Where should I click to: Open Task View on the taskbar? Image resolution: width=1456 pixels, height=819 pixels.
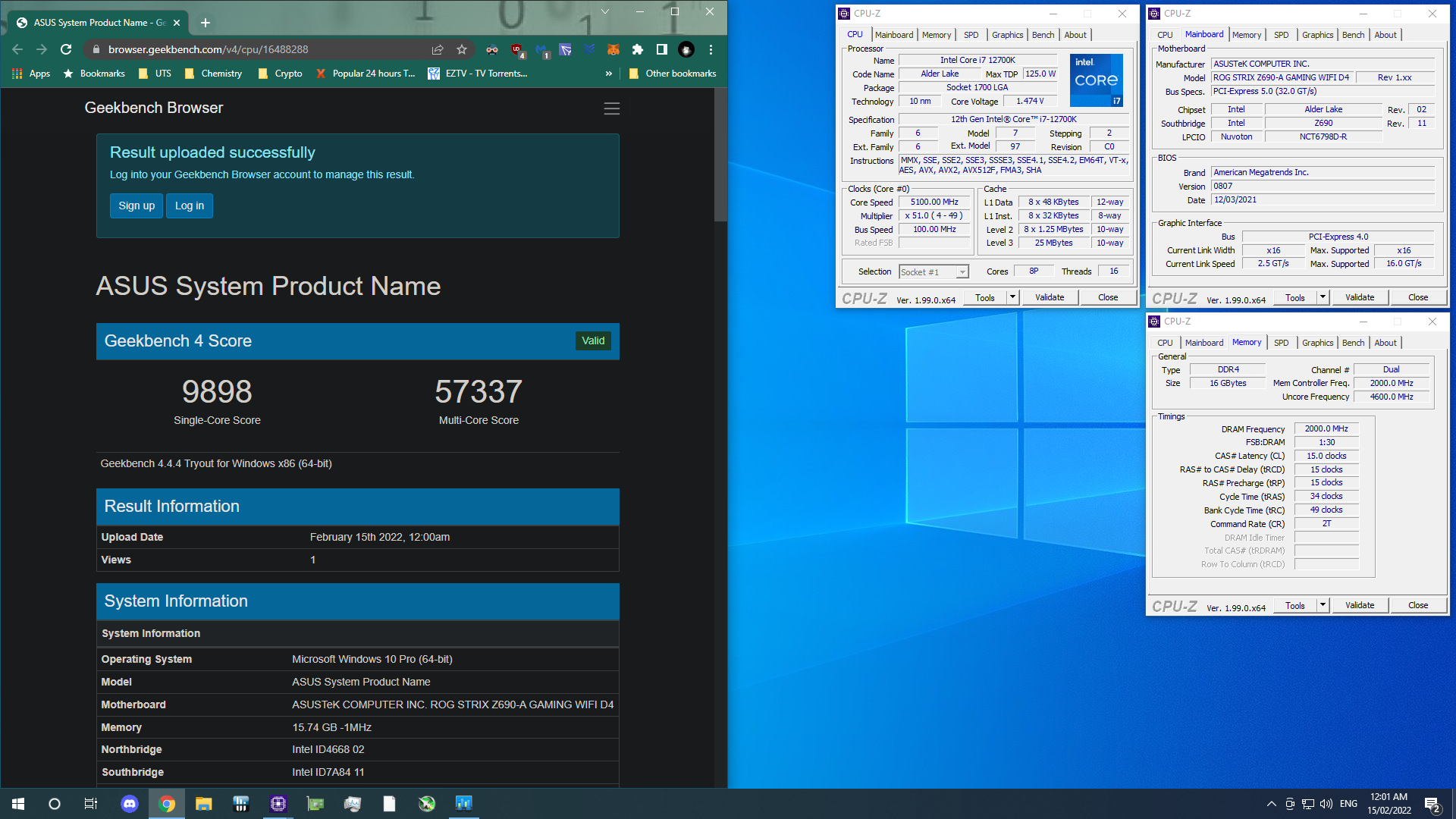(90, 804)
